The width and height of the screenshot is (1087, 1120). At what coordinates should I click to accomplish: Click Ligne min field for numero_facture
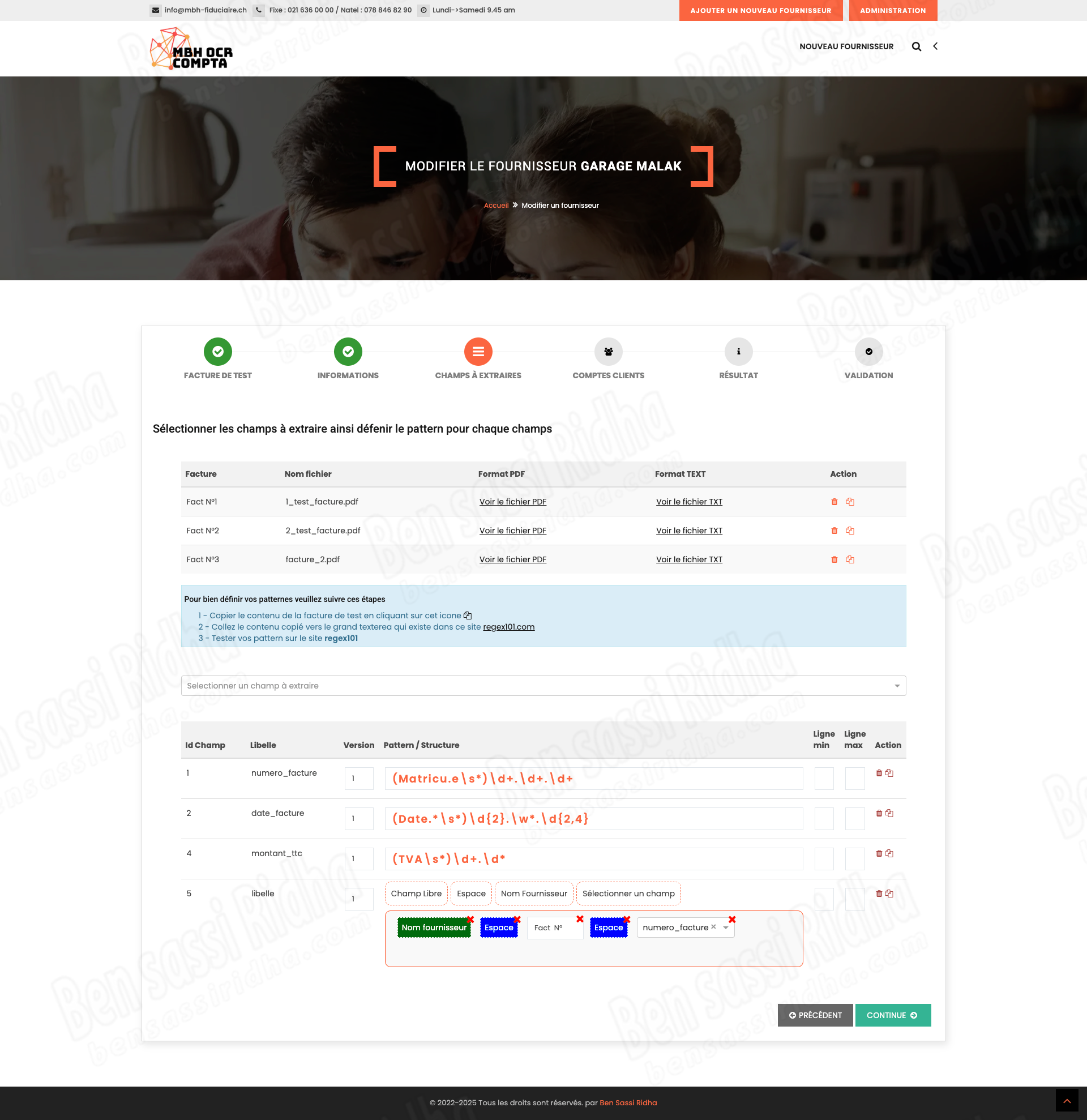tap(824, 779)
